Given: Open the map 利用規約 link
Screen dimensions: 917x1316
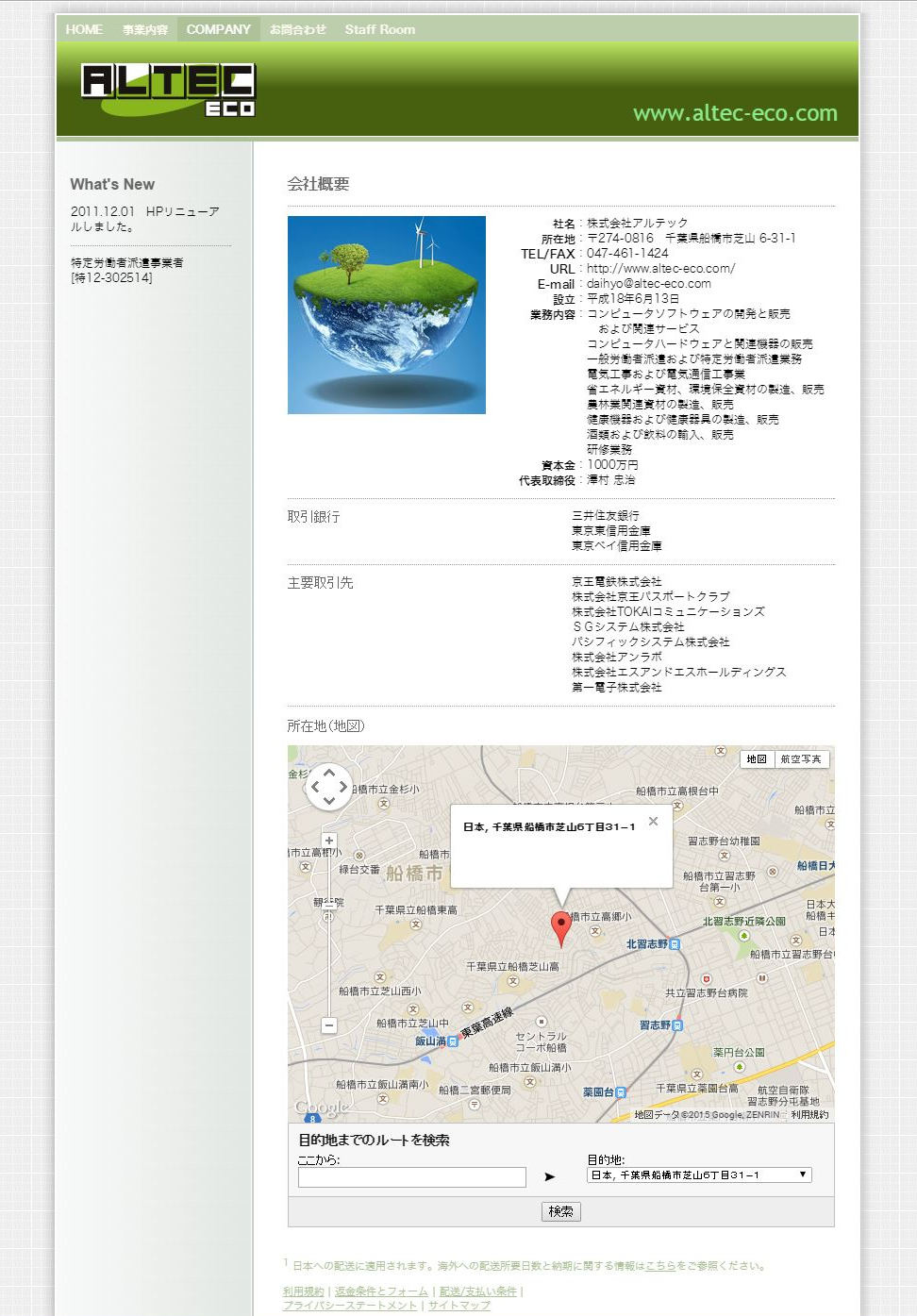Looking at the screenshot, I should (809, 1115).
